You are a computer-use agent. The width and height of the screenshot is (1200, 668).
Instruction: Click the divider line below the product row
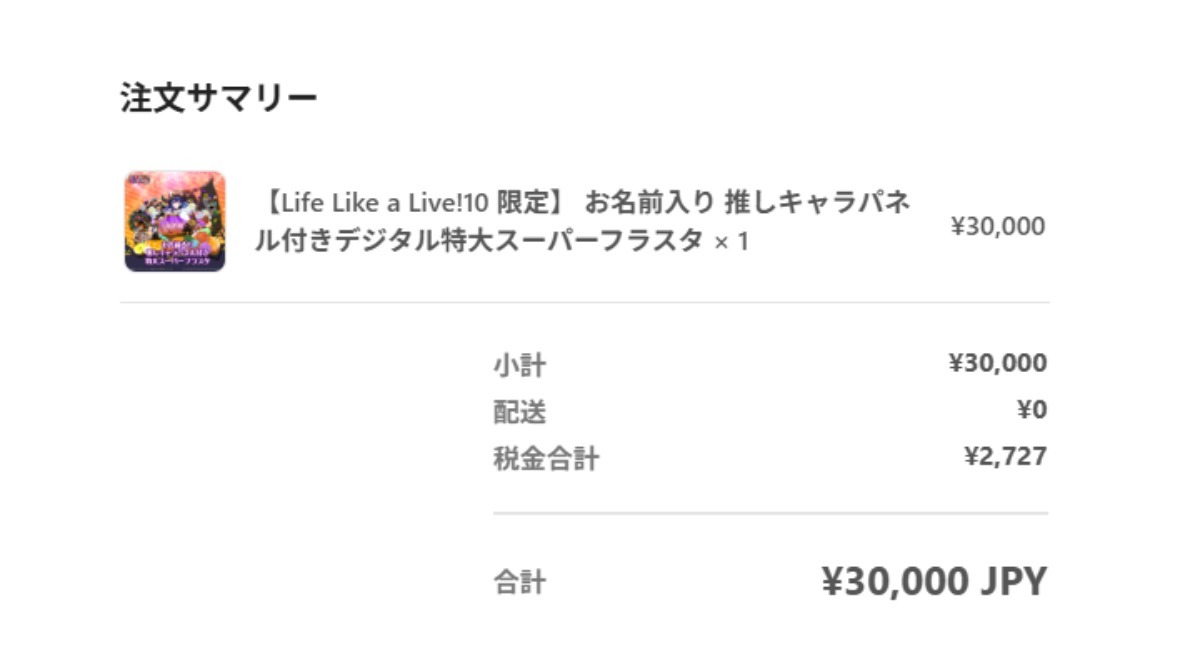click(x=585, y=302)
